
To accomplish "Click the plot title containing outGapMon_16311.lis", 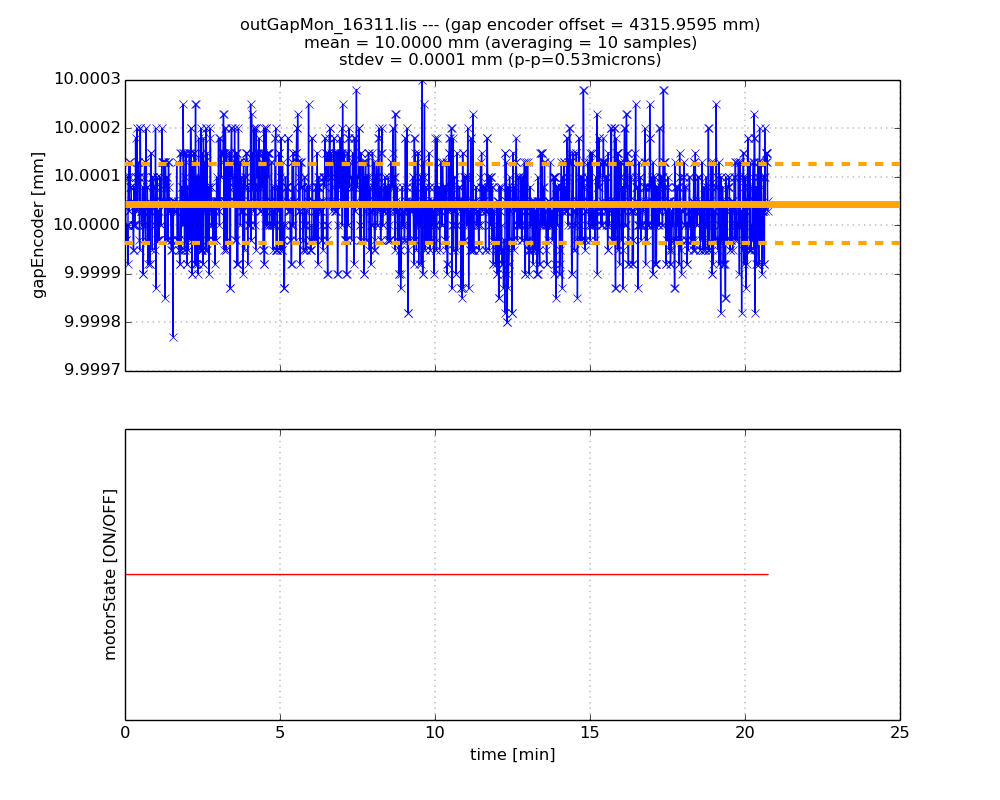I will pyautogui.click(x=499, y=25).
